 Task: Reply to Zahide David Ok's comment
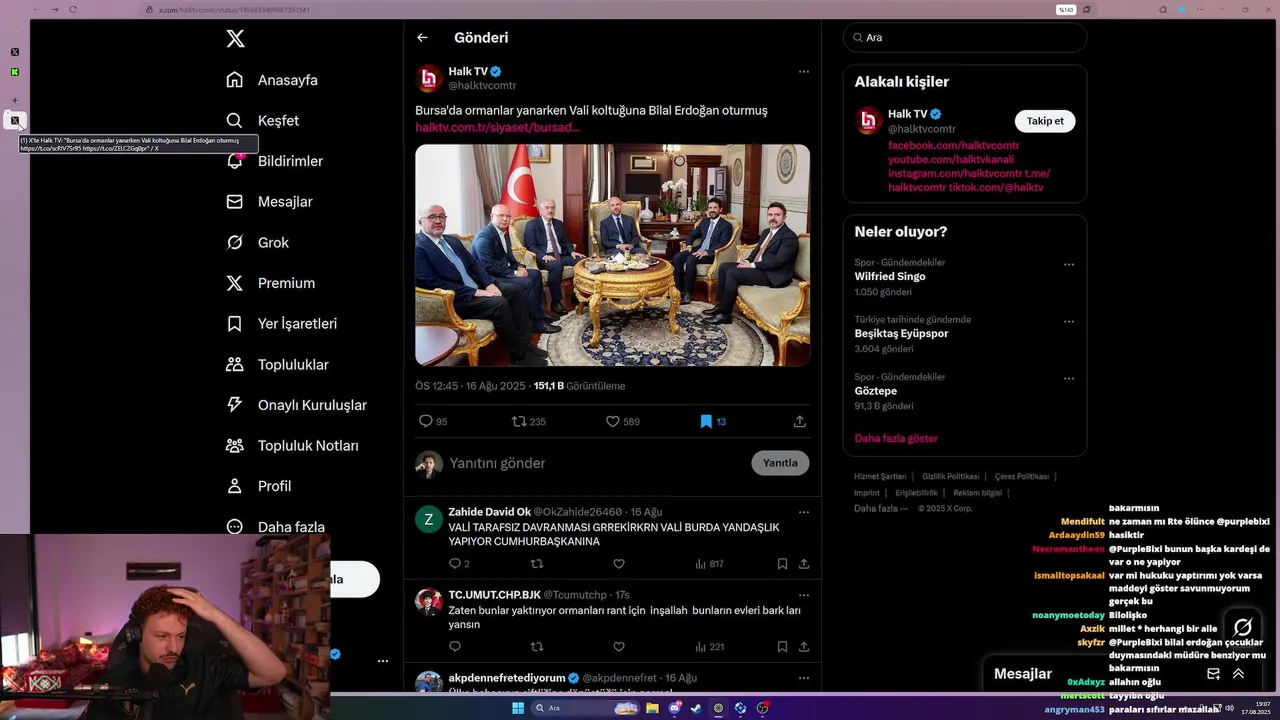[454, 564]
